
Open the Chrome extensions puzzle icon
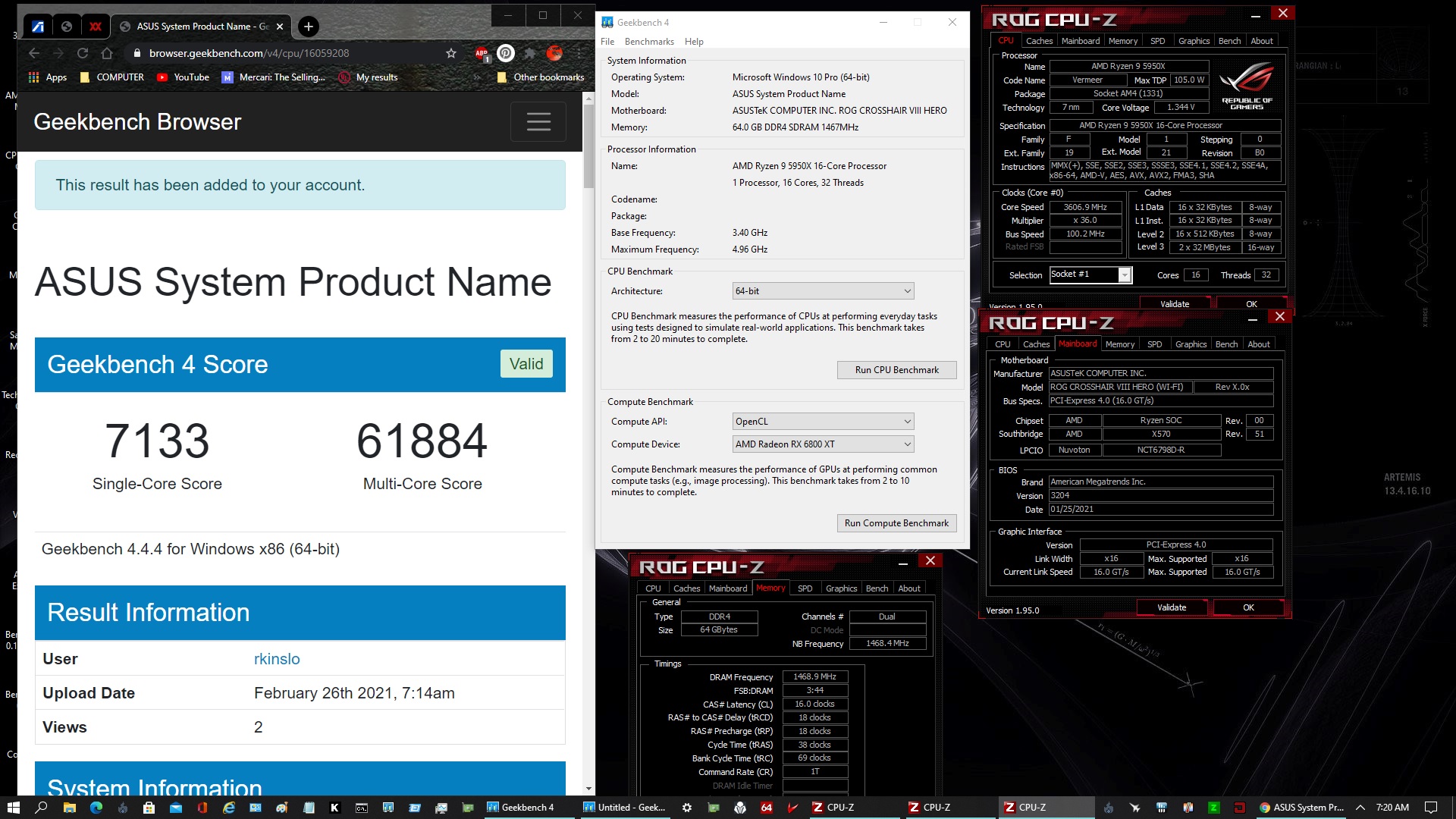(x=530, y=53)
